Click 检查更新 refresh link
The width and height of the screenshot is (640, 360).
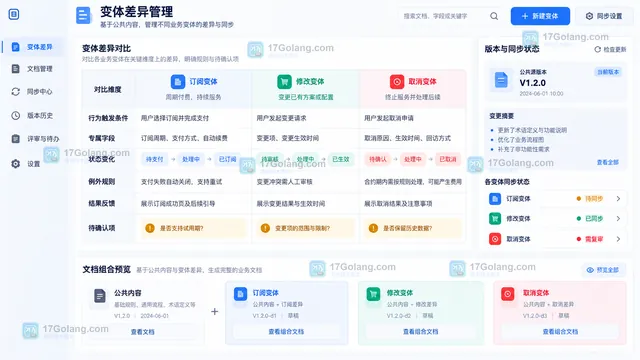(x=610, y=49)
